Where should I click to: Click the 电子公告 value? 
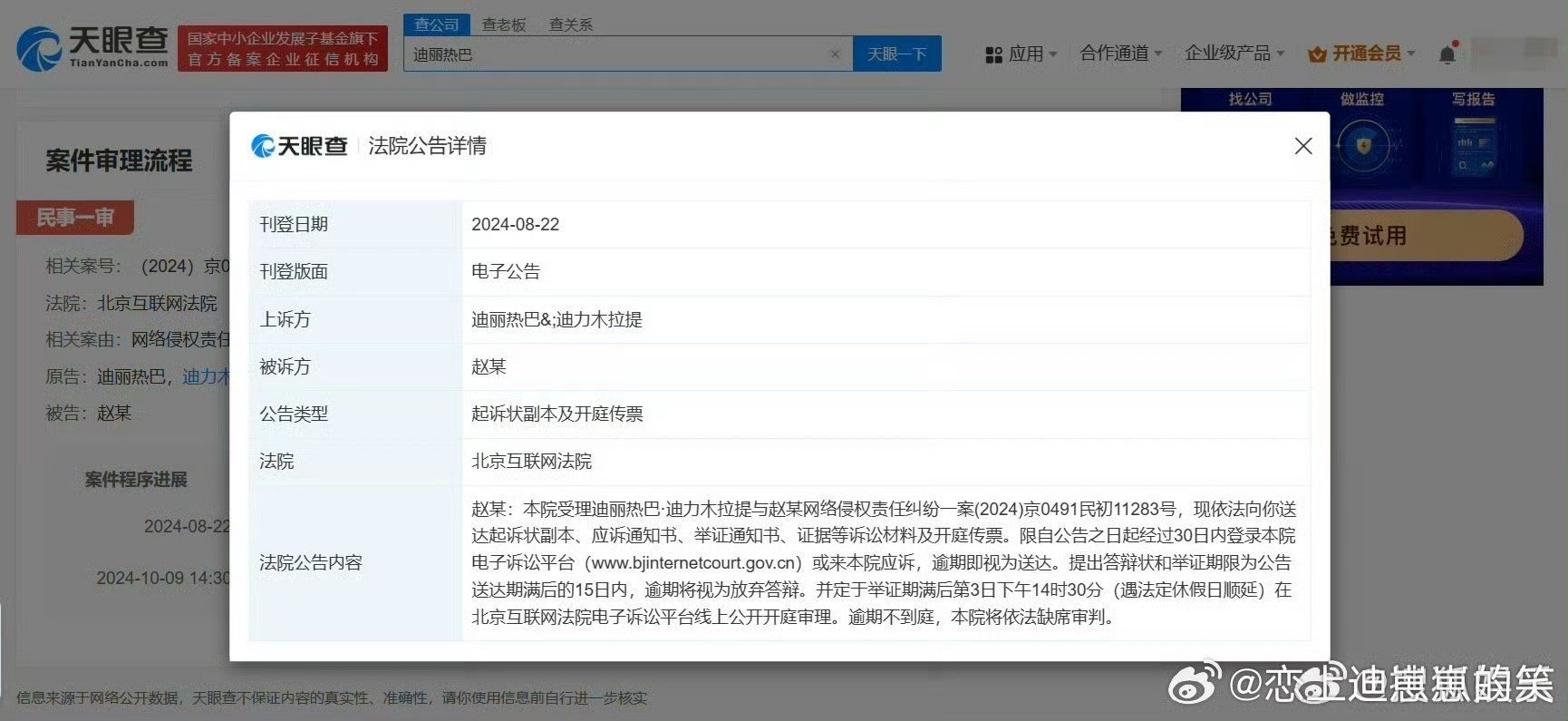pyautogui.click(x=506, y=272)
